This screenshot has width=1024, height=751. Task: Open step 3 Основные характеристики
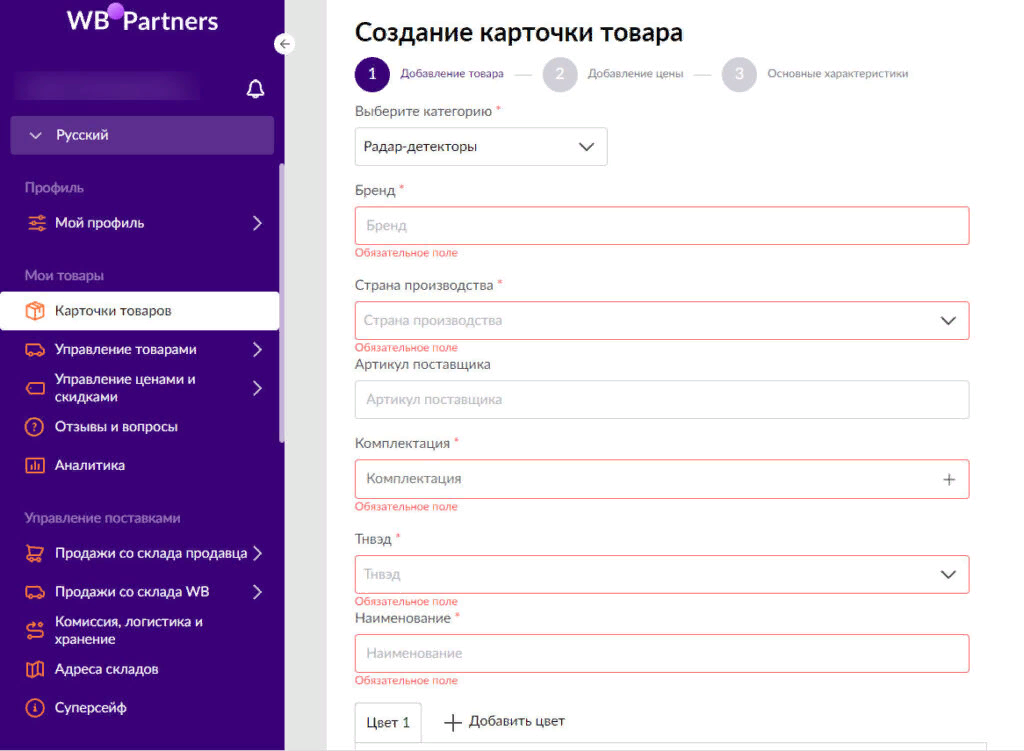(x=739, y=74)
